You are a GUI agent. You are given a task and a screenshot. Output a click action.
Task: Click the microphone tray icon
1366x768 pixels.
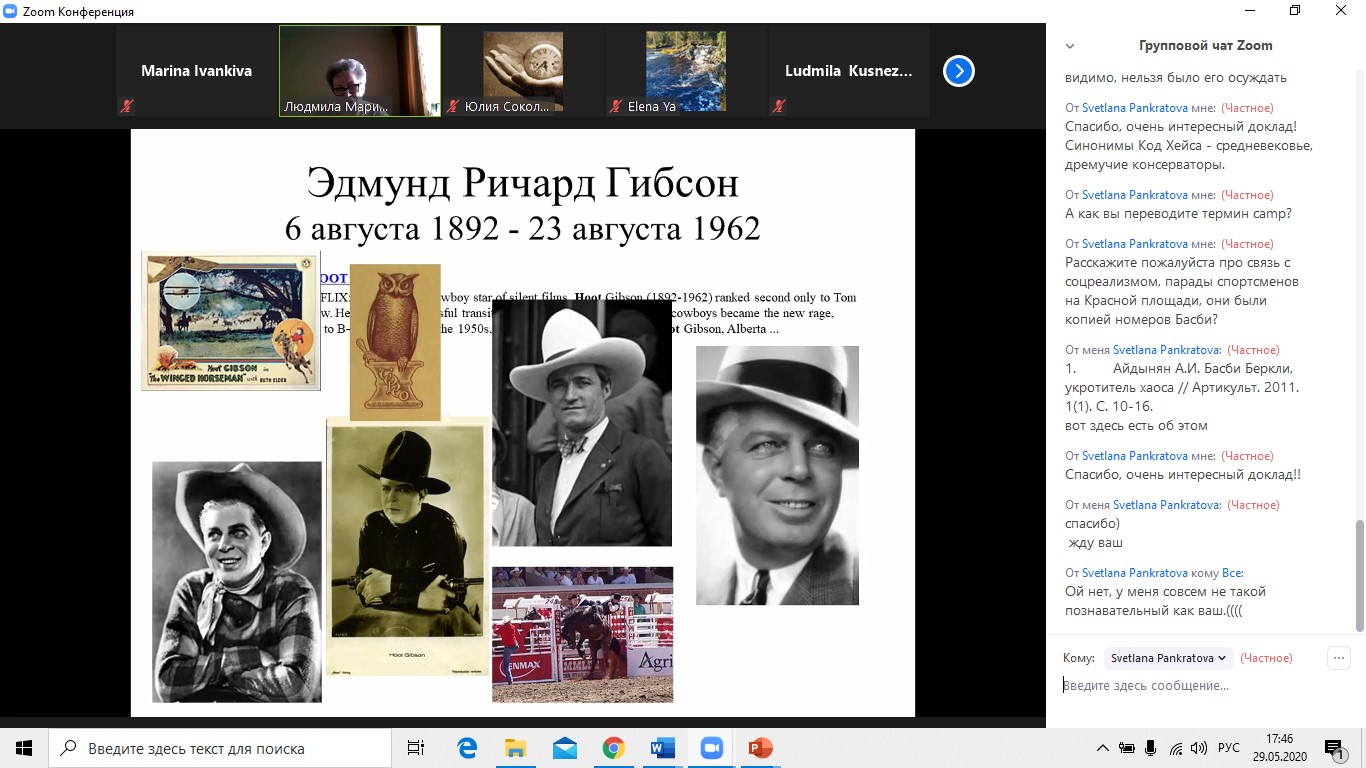click(x=1151, y=748)
